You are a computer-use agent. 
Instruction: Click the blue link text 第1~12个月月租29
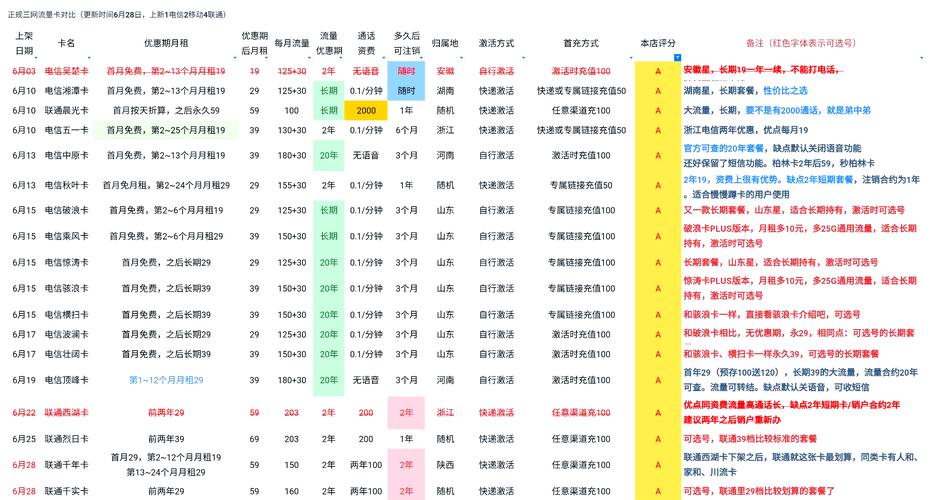coord(166,380)
